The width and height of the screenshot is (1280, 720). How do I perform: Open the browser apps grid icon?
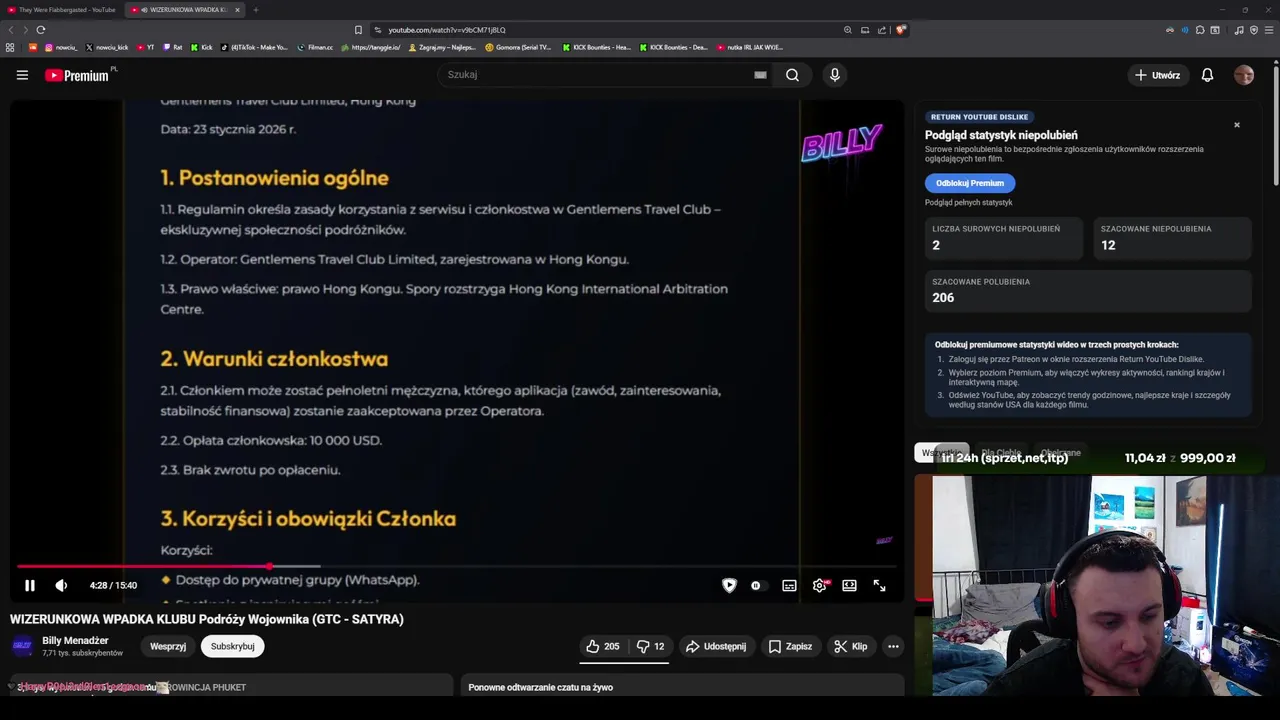coord(10,47)
